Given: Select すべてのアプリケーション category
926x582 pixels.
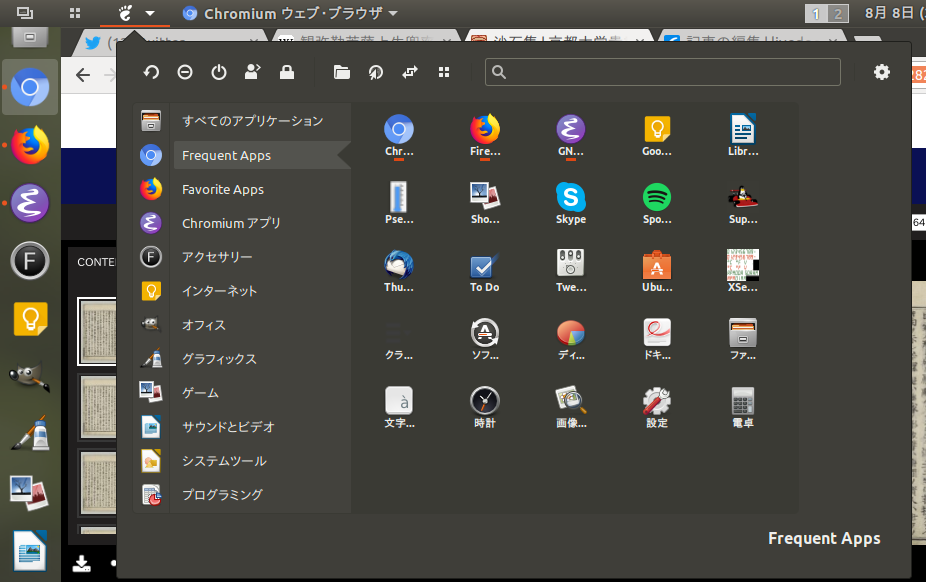Looking at the screenshot, I should (x=262, y=121).
